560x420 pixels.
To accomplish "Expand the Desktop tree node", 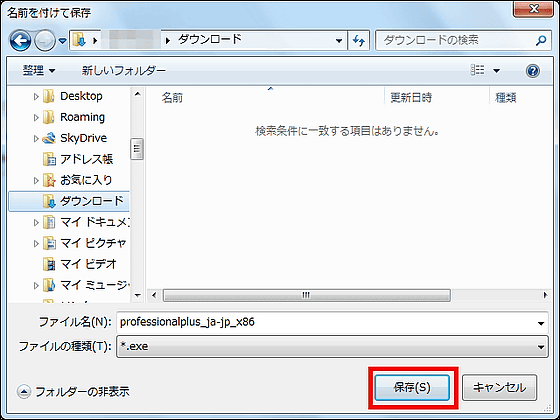I will click(x=36, y=96).
